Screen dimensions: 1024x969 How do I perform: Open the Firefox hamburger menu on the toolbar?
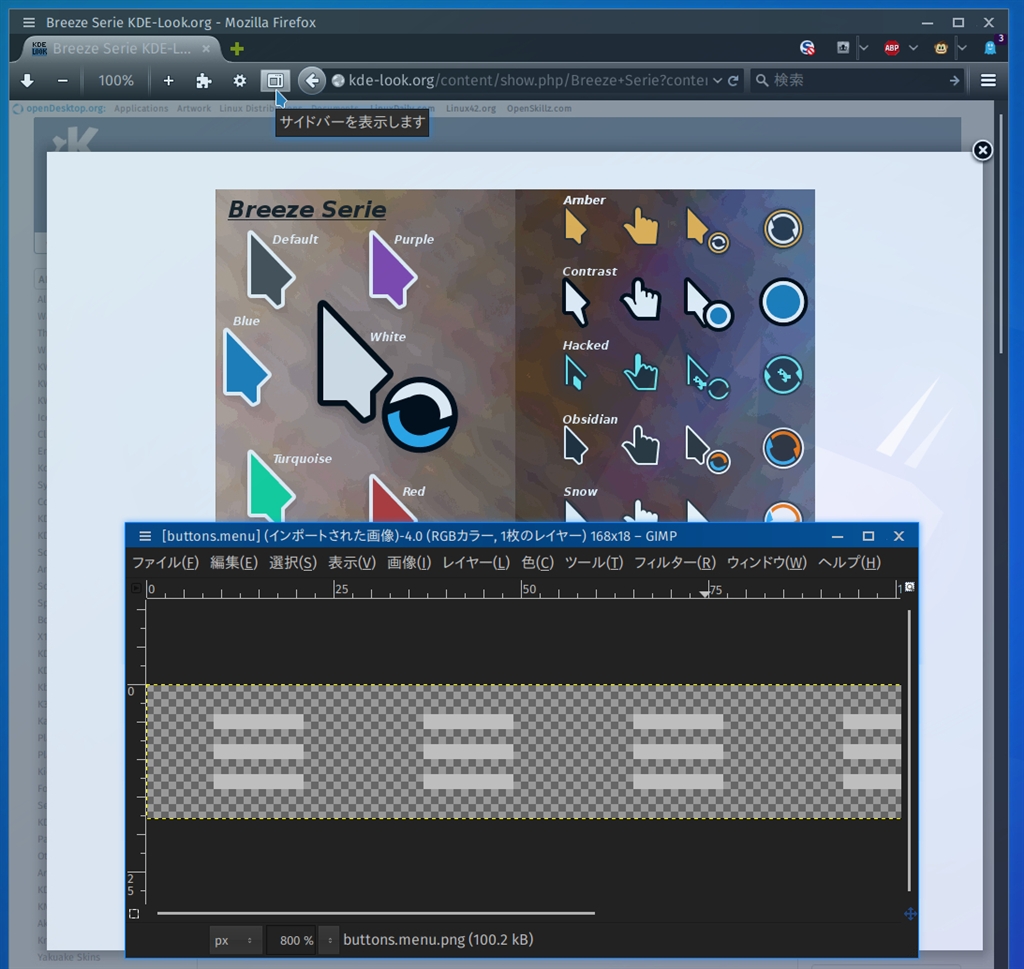click(988, 81)
